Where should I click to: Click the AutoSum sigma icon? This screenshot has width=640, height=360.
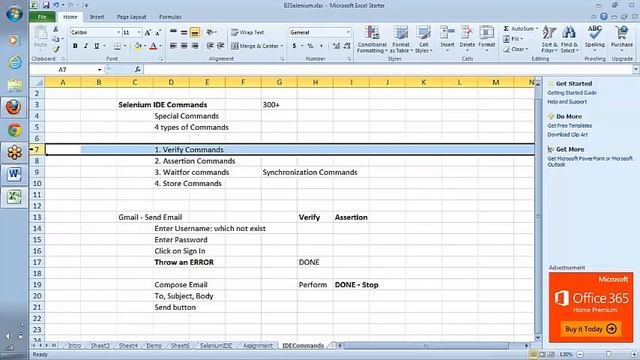pos(506,29)
